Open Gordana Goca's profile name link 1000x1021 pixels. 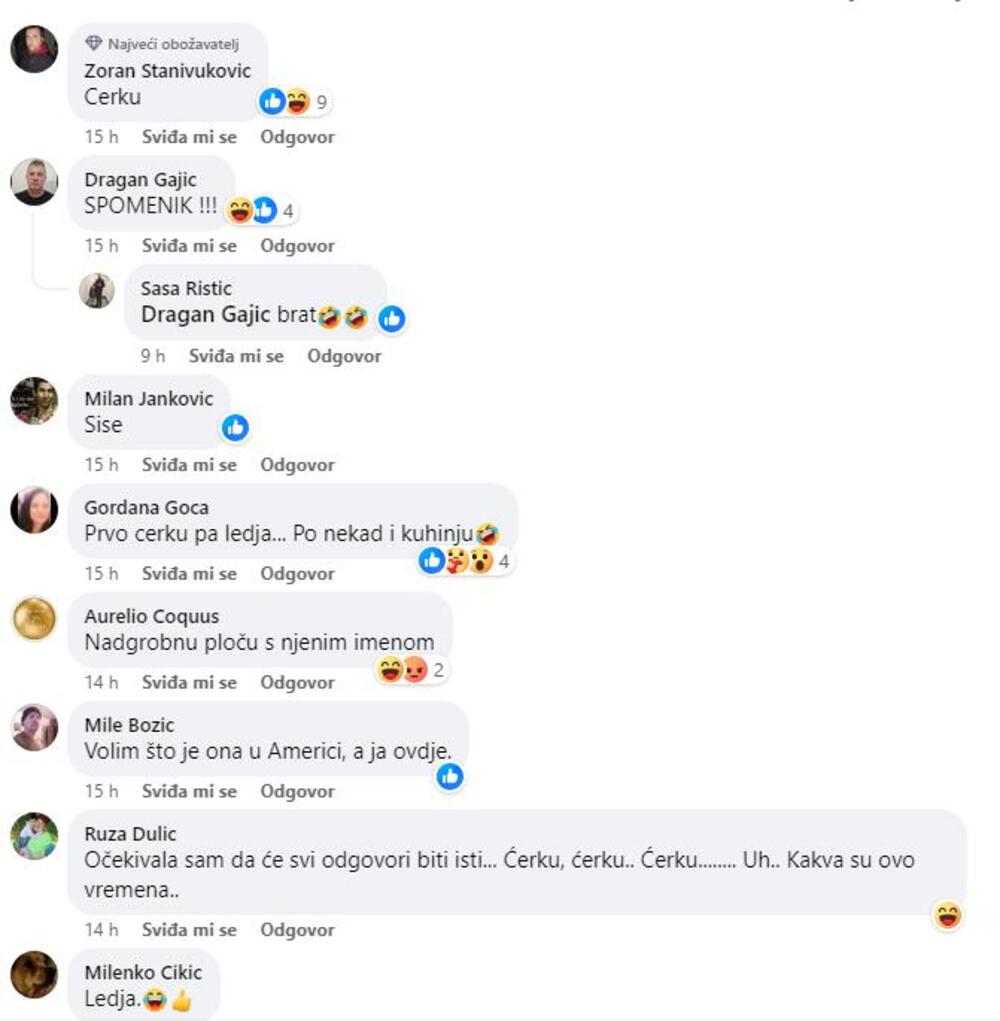(x=146, y=508)
